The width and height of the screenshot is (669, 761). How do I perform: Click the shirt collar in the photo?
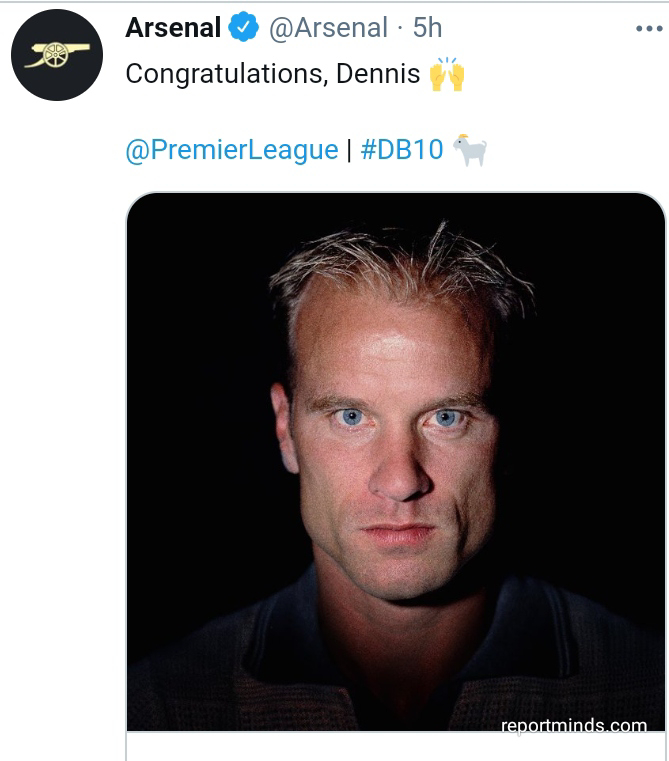250,640
